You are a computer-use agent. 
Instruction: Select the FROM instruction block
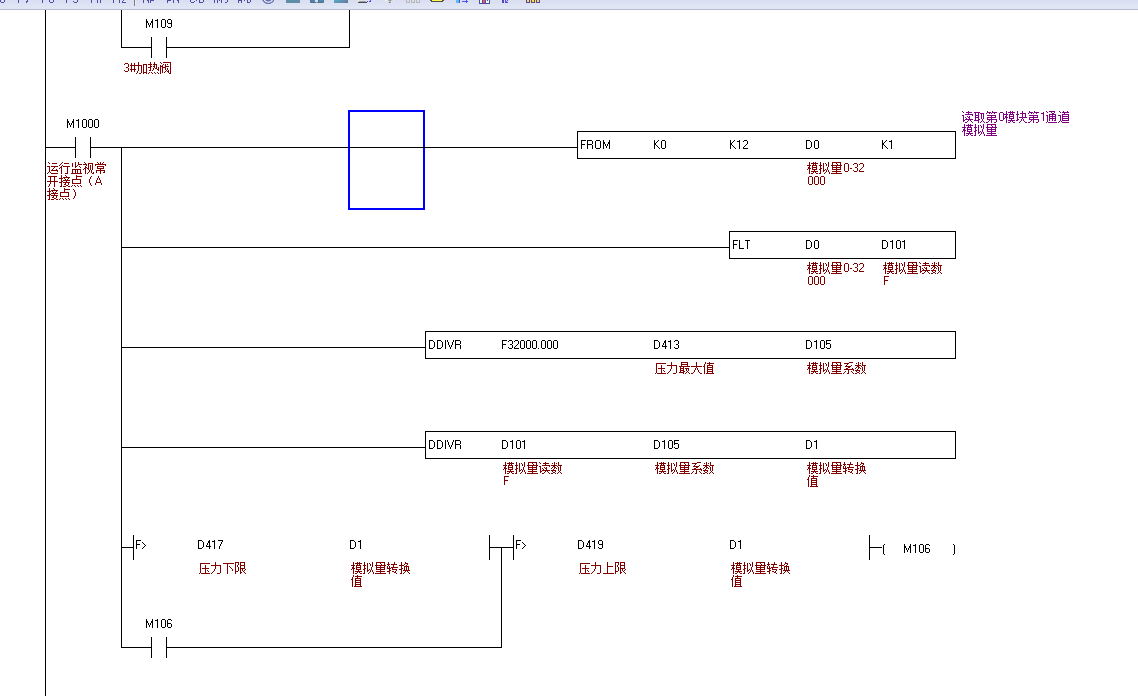(x=597, y=145)
